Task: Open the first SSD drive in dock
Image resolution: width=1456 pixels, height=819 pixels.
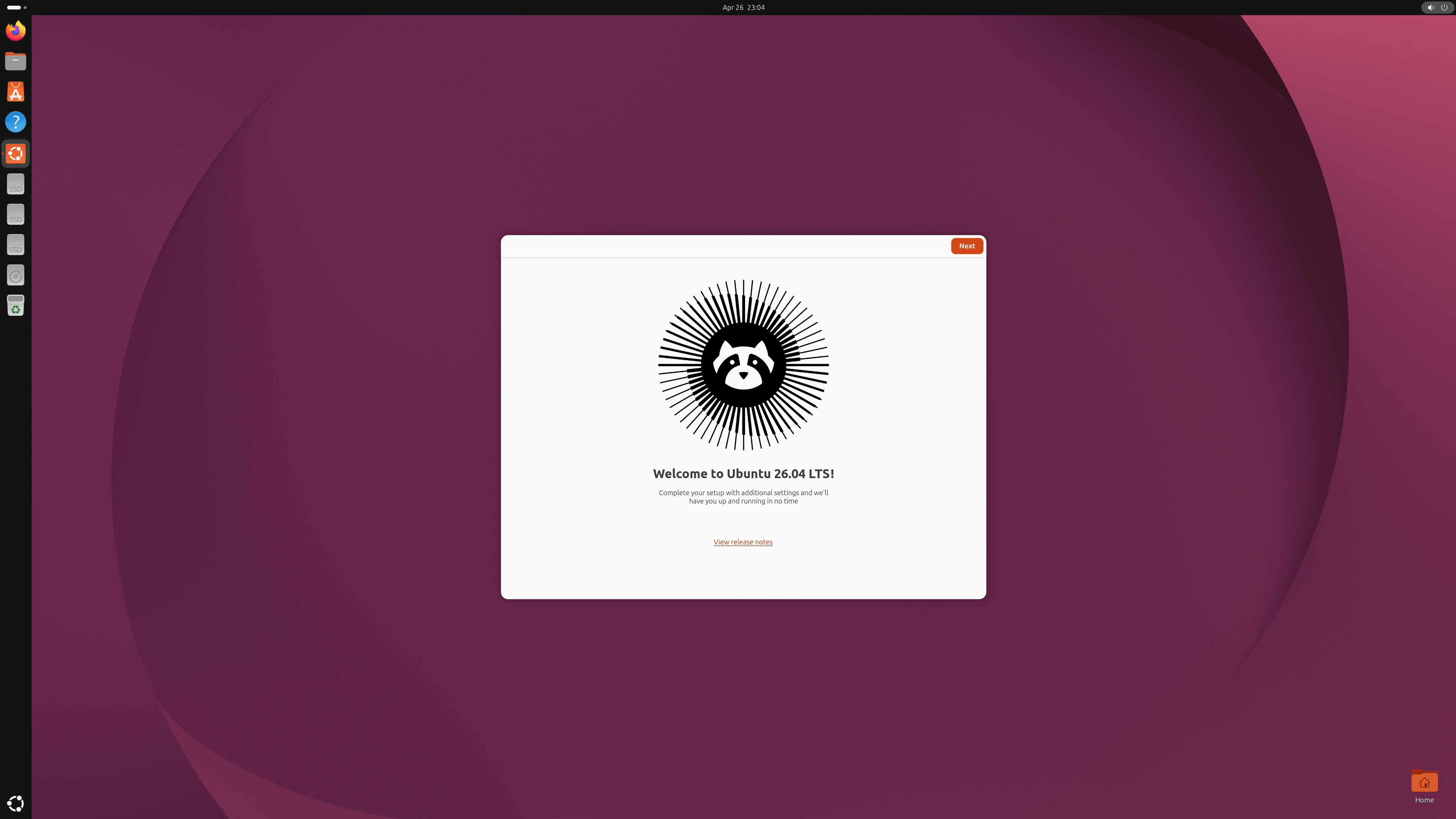Action: (x=15, y=184)
